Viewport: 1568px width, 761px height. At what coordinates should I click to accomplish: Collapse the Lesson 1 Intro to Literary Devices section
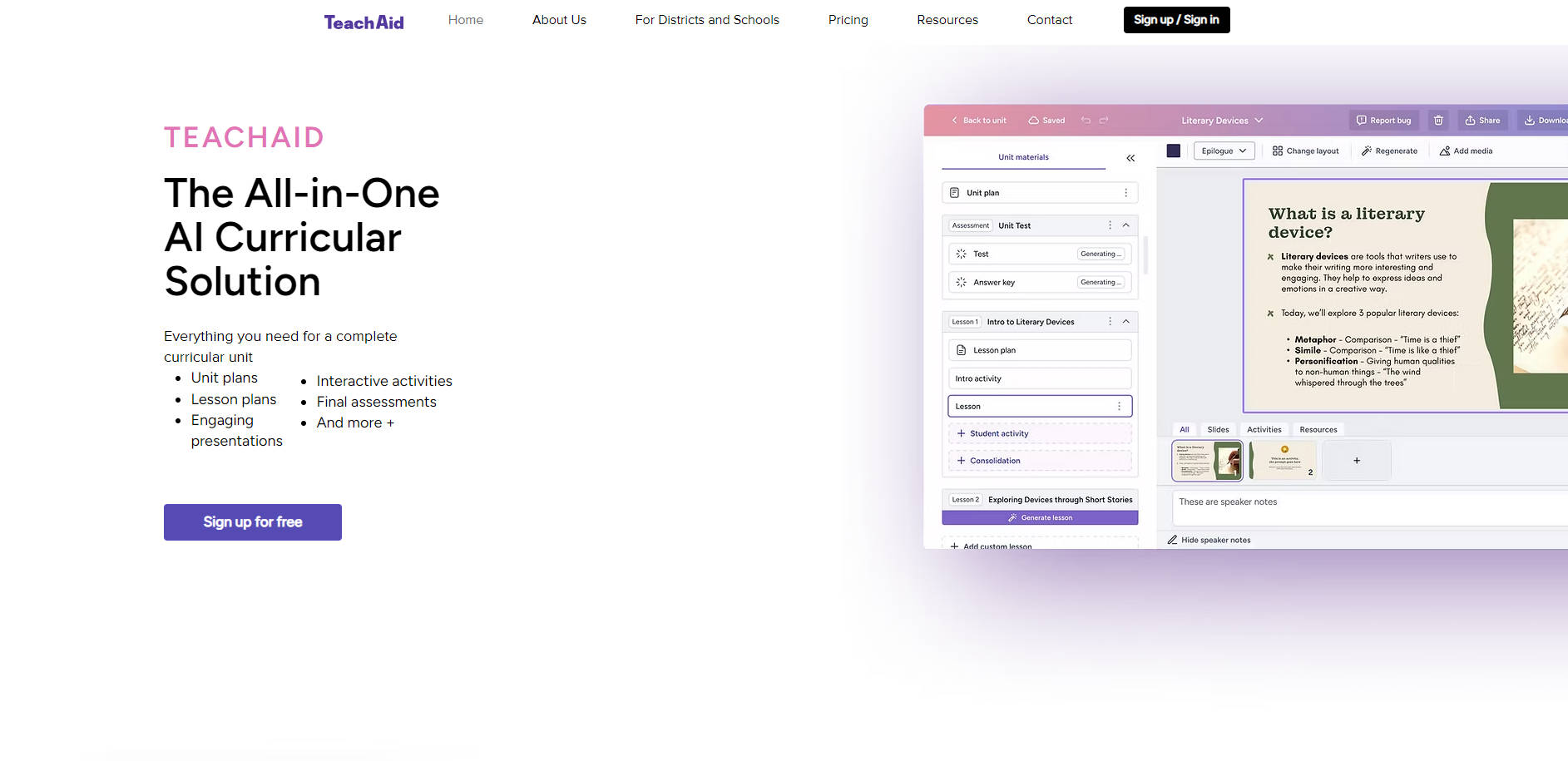click(1125, 321)
